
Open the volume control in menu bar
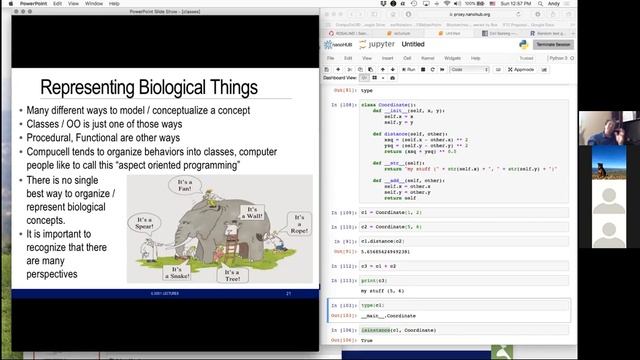458,3
